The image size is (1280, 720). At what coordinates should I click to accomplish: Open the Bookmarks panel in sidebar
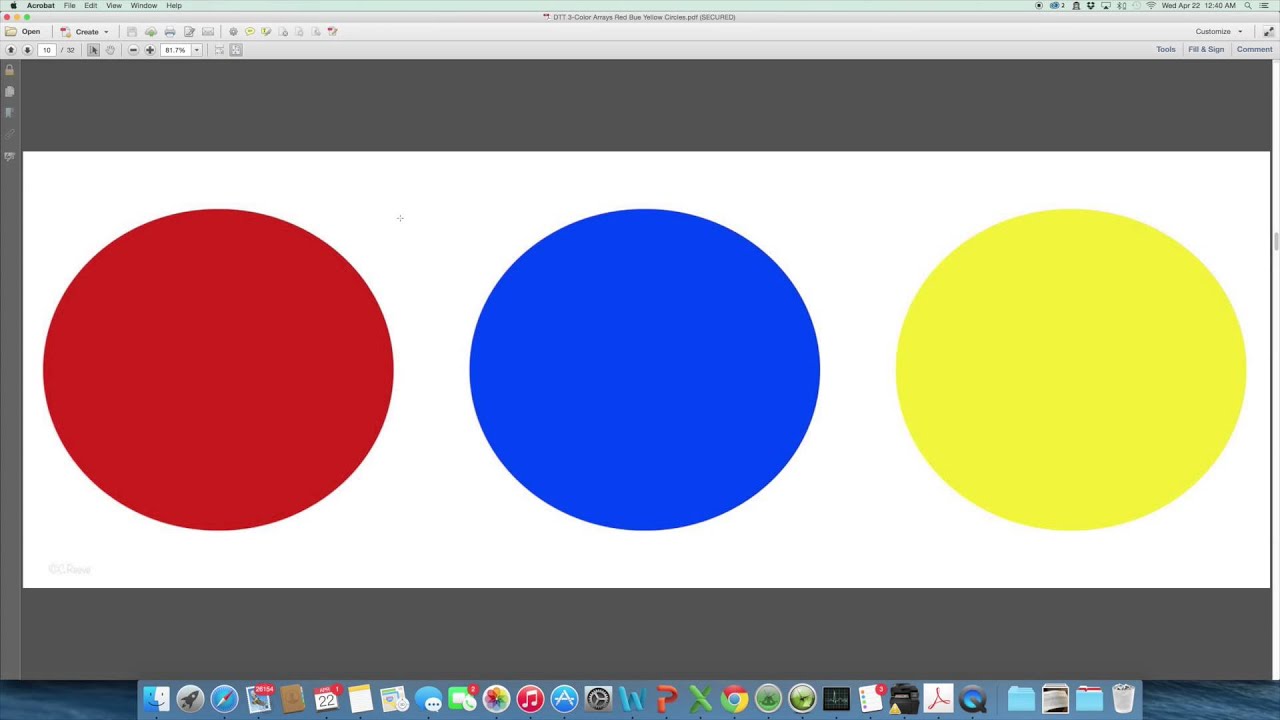[x=10, y=113]
